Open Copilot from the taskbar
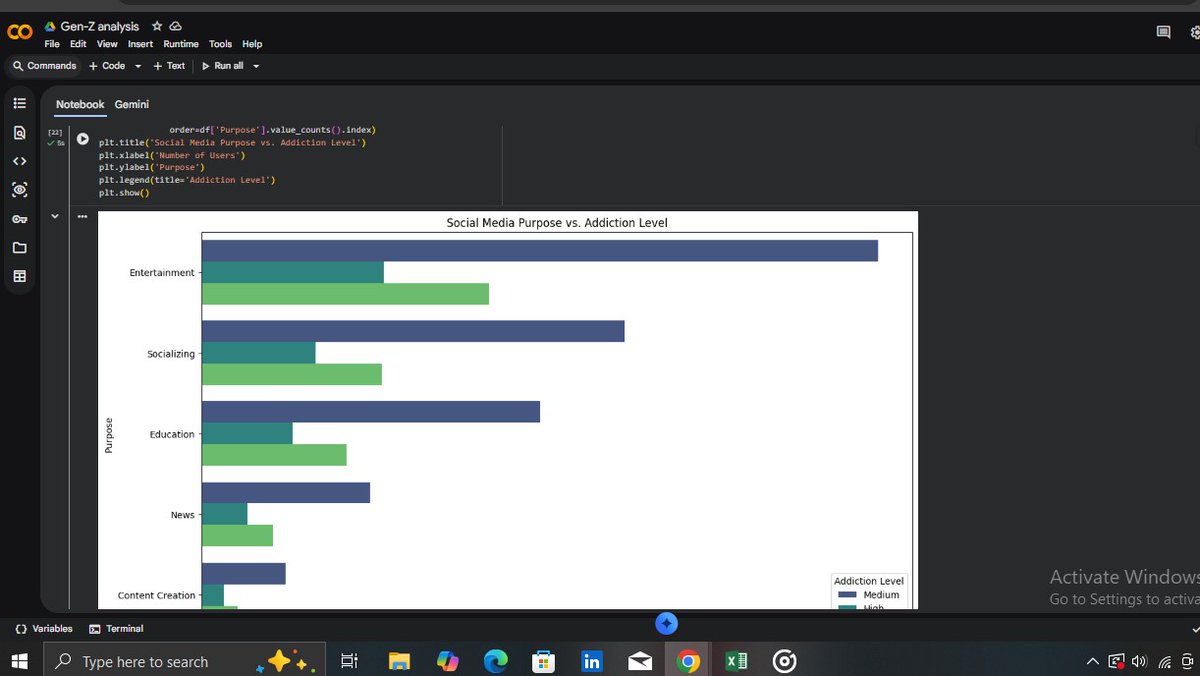Viewport: 1200px width, 676px height. click(447, 661)
